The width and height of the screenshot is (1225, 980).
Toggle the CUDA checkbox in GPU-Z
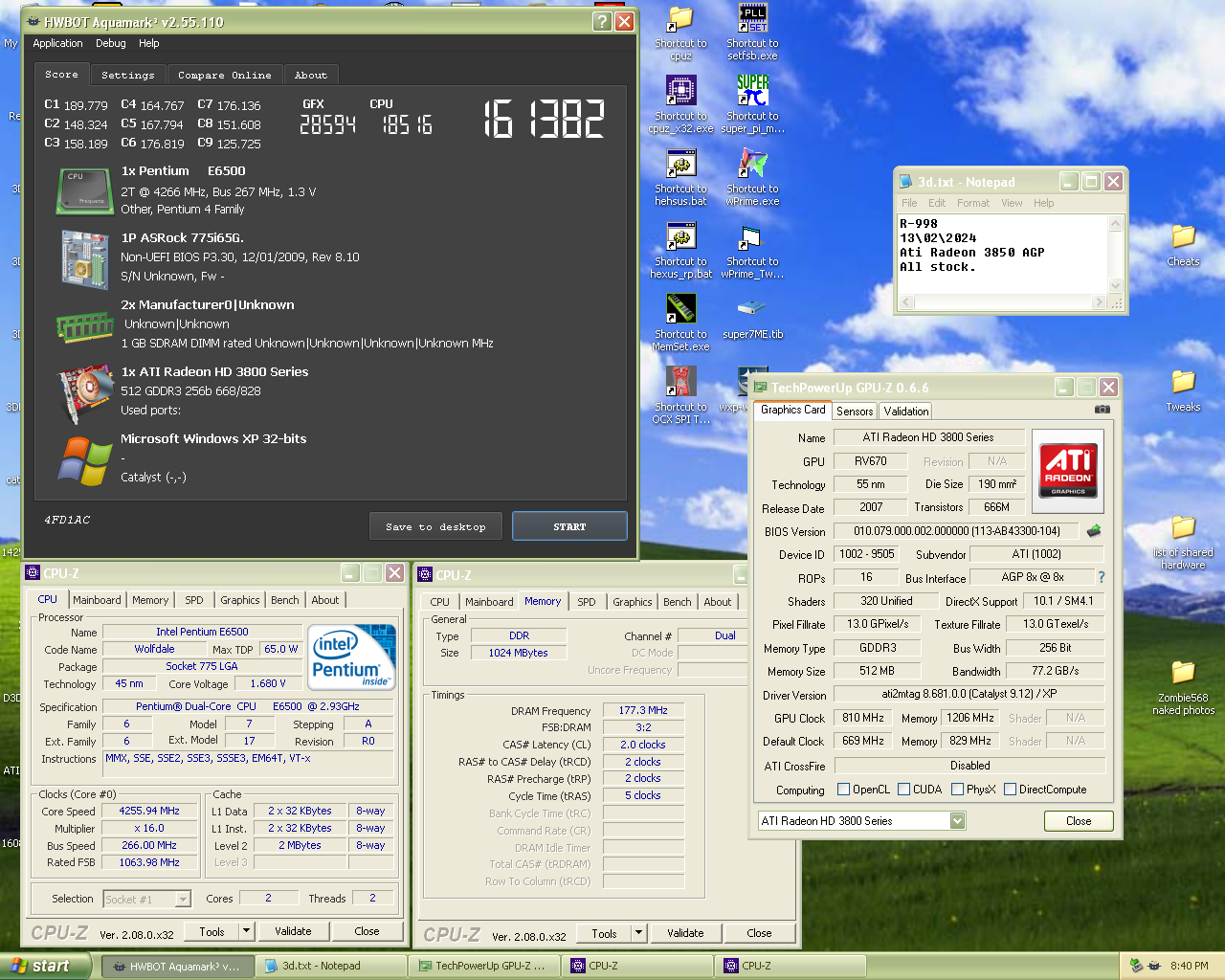903,789
